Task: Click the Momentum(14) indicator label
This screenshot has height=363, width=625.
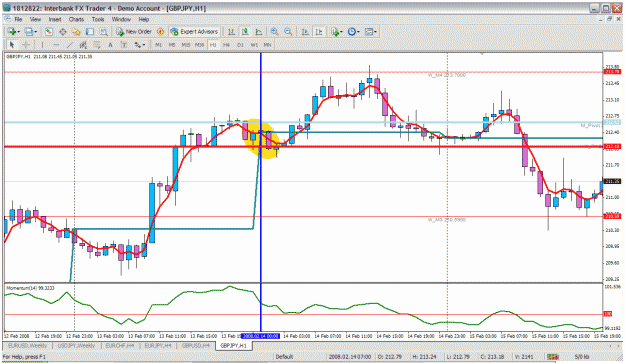Action: tap(30, 288)
